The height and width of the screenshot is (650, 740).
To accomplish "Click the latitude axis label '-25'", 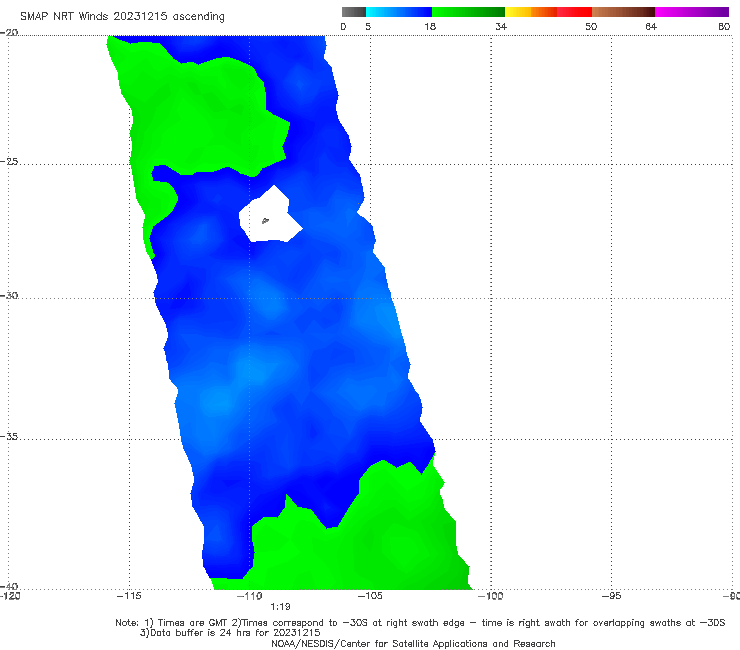I will pos(9,161).
